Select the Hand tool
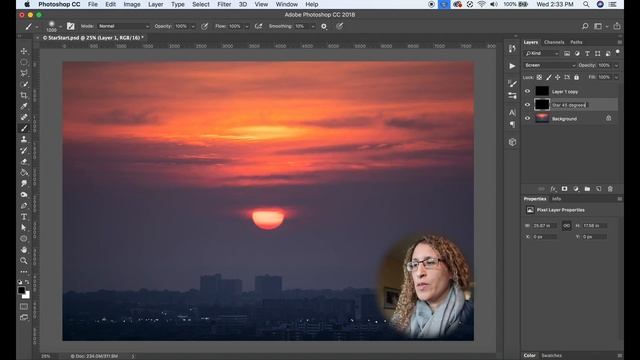Viewport: 640px width, 360px height. pos(24,250)
